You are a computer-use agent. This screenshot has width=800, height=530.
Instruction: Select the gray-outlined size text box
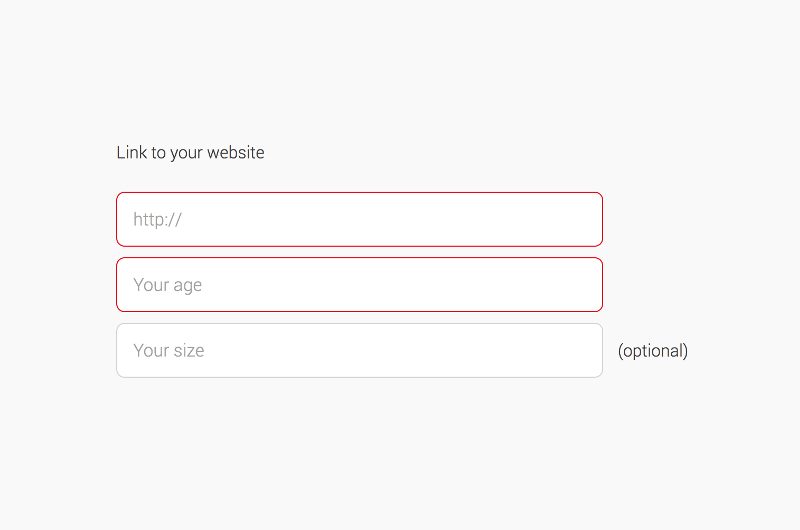(x=359, y=351)
